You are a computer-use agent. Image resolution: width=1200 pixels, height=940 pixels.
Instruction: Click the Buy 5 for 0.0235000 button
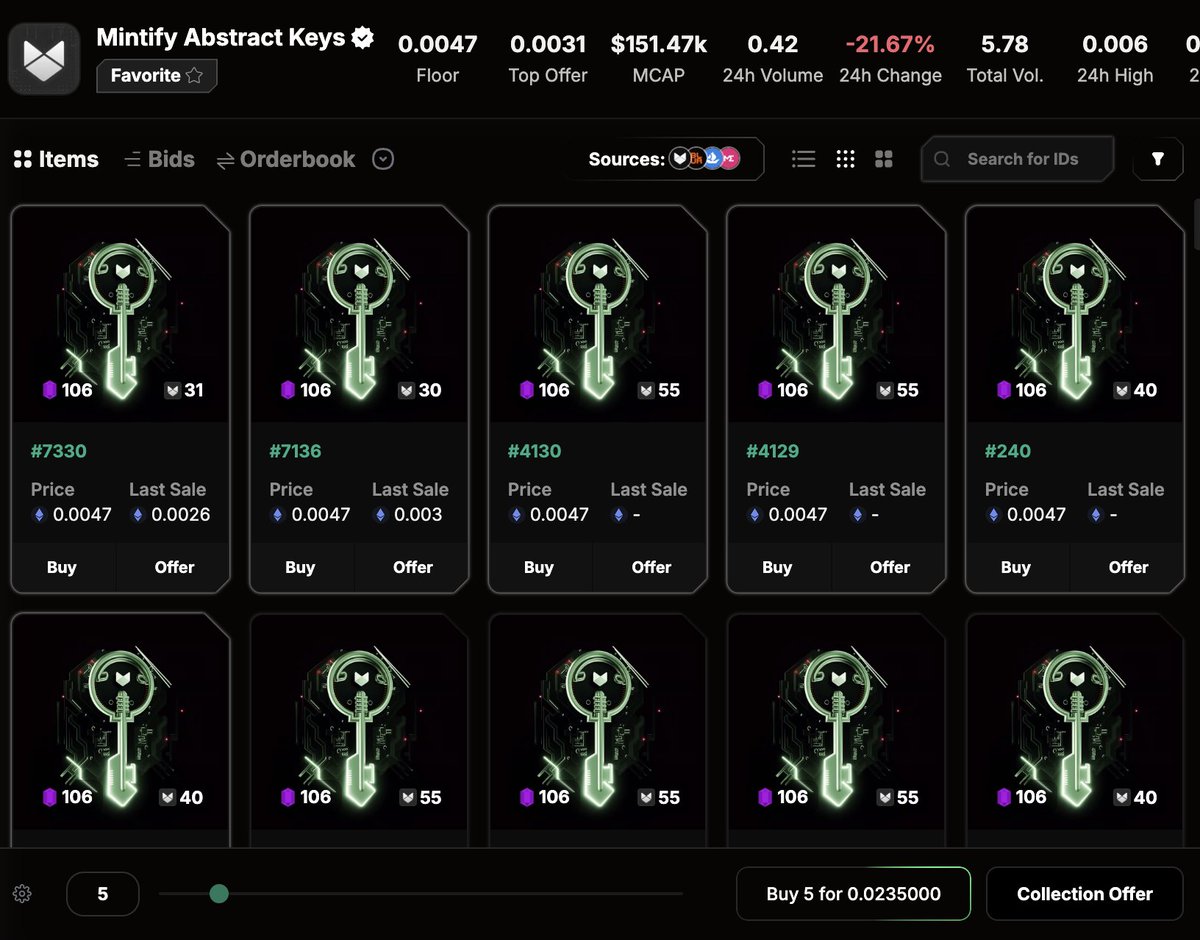[x=853, y=894]
